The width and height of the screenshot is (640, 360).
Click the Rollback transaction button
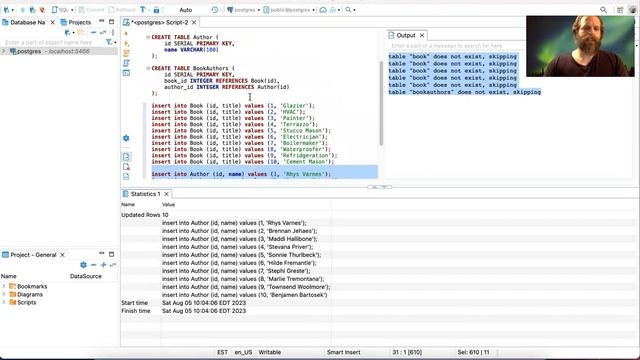coord(122,9)
